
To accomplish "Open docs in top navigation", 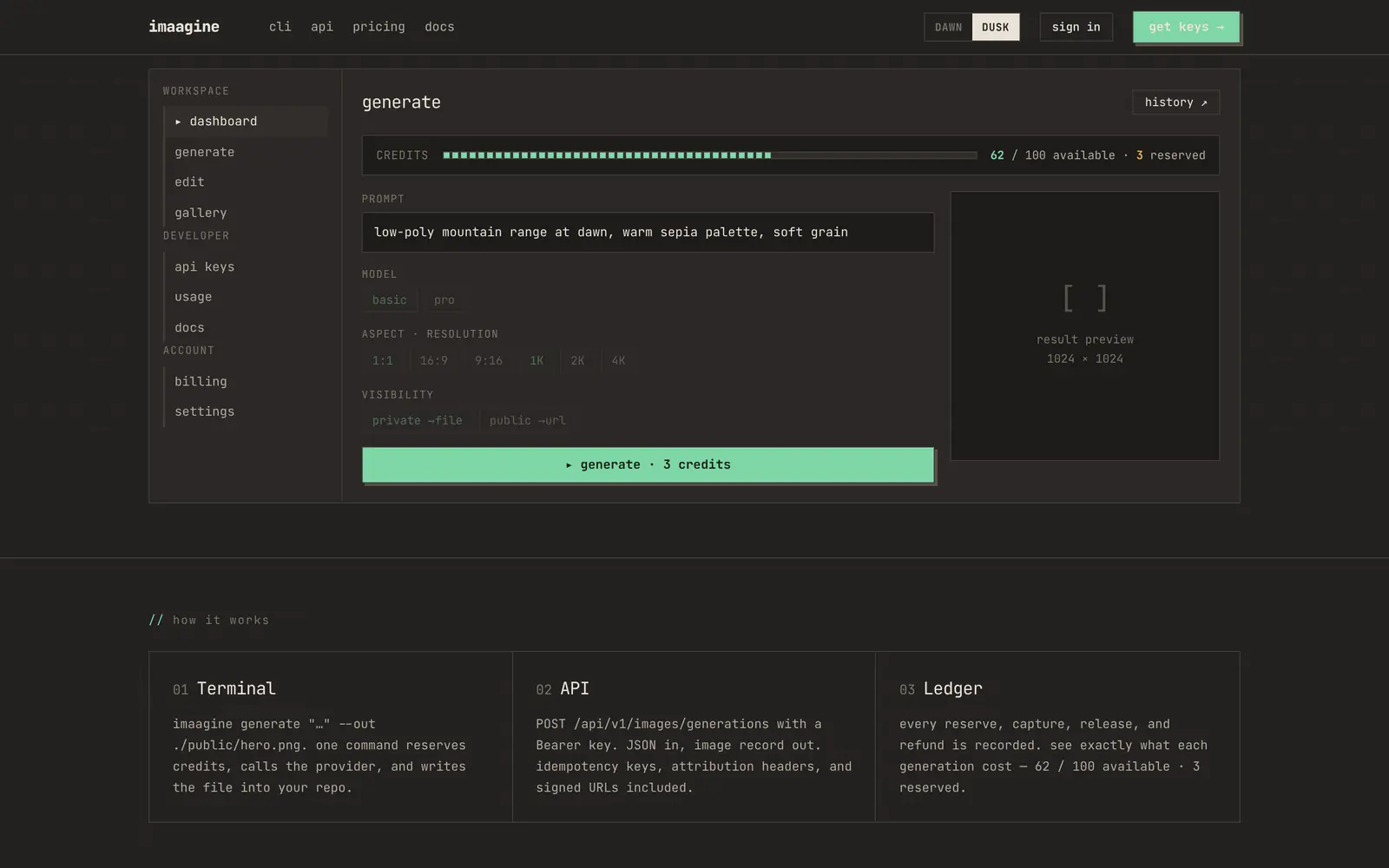I will [439, 27].
